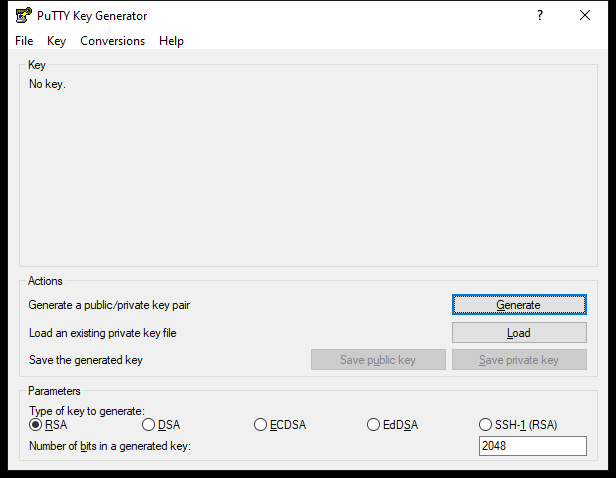Select the ECDSA key type
The width and height of the screenshot is (616, 478).
(x=280, y=425)
